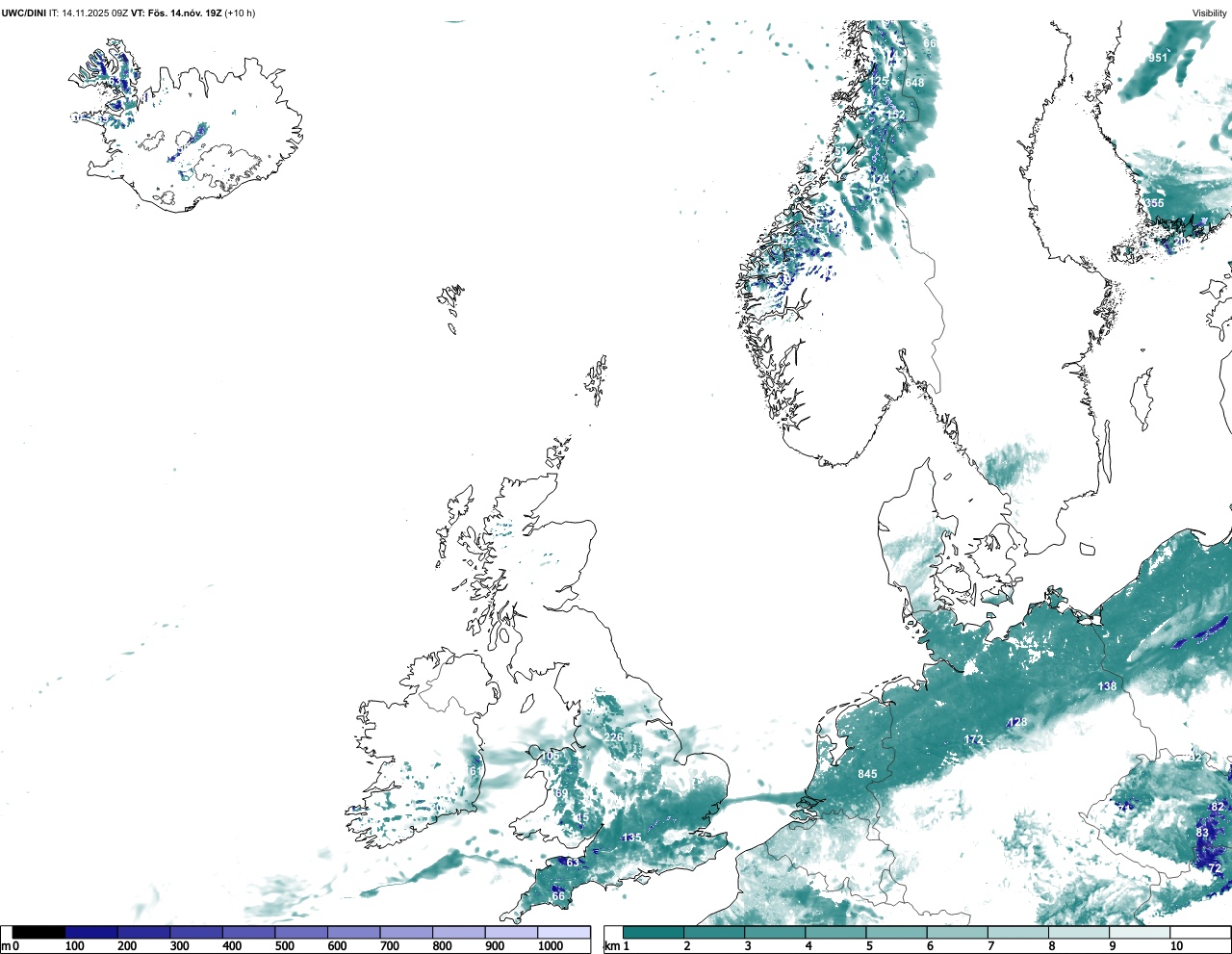
Task: Click the '1000' label on the metre legend
Action: [551, 946]
